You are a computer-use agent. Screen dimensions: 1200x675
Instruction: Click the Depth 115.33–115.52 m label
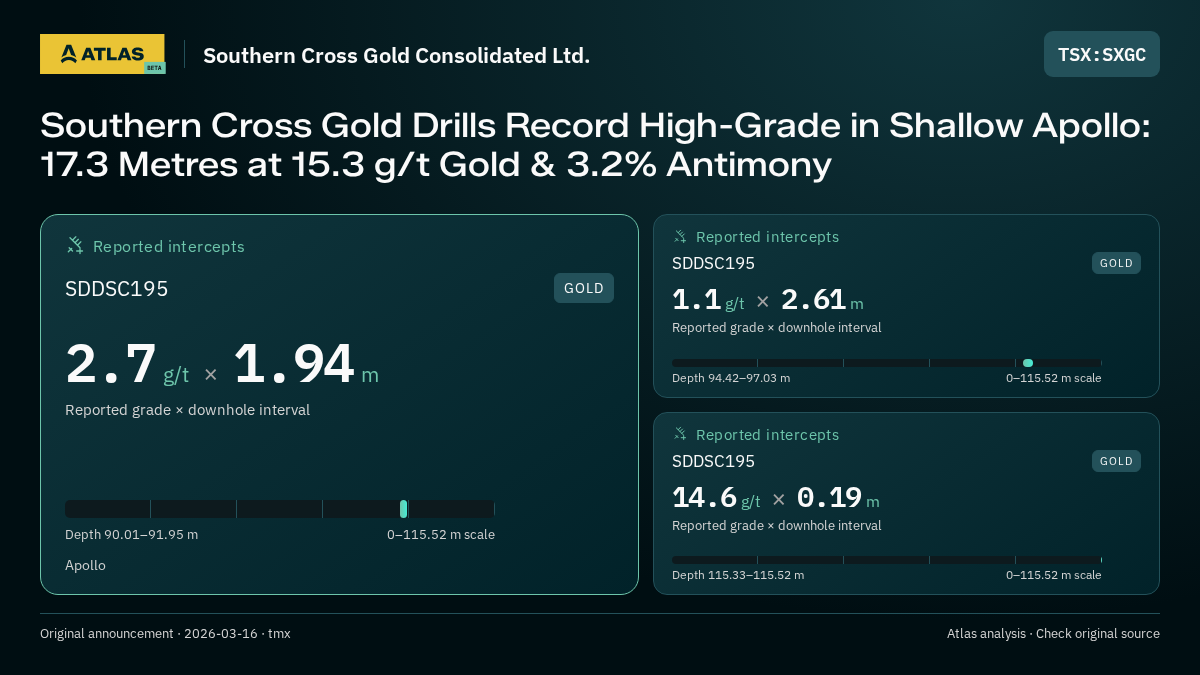[738, 575]
